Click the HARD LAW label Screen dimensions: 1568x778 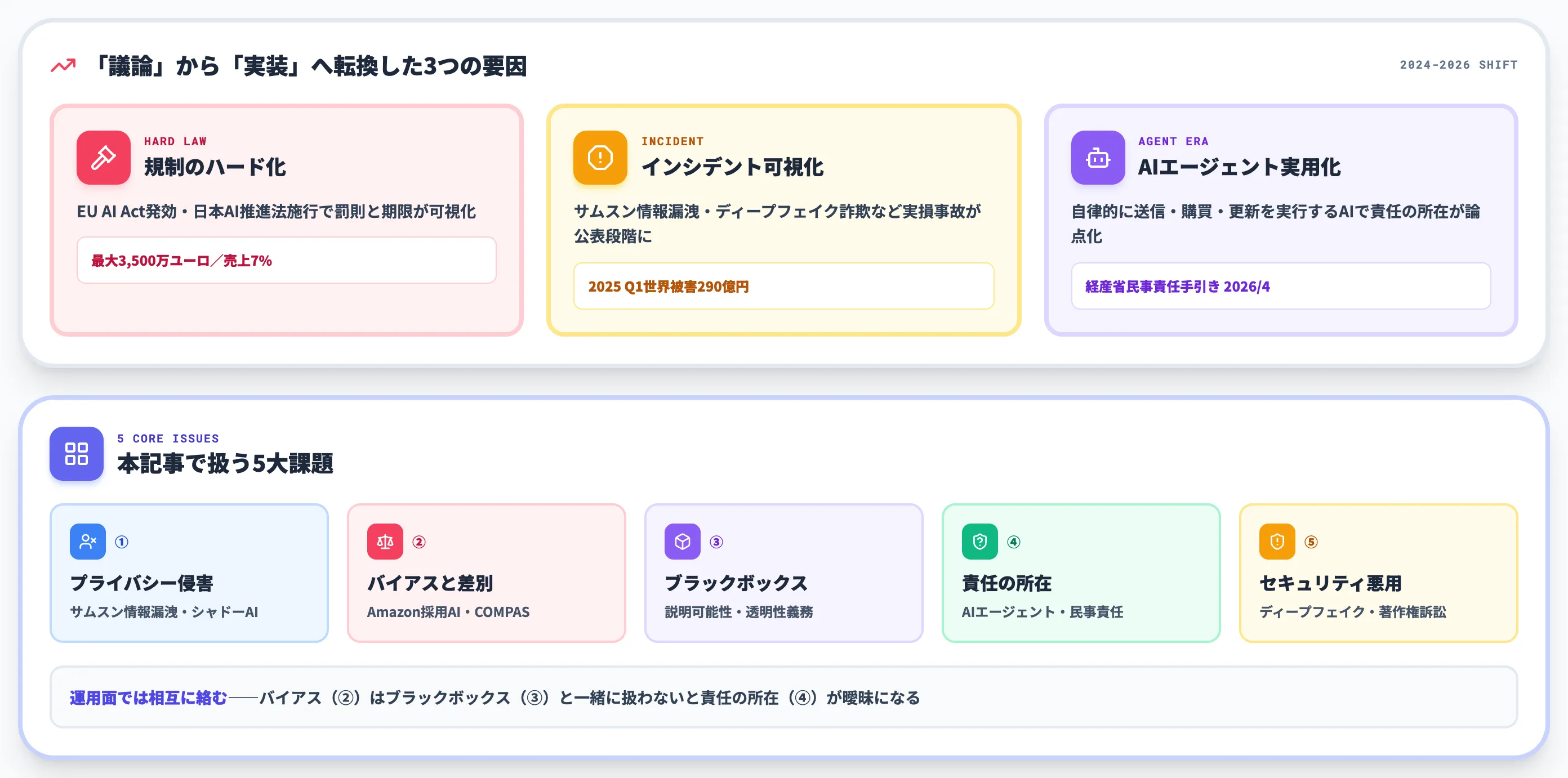175,141
